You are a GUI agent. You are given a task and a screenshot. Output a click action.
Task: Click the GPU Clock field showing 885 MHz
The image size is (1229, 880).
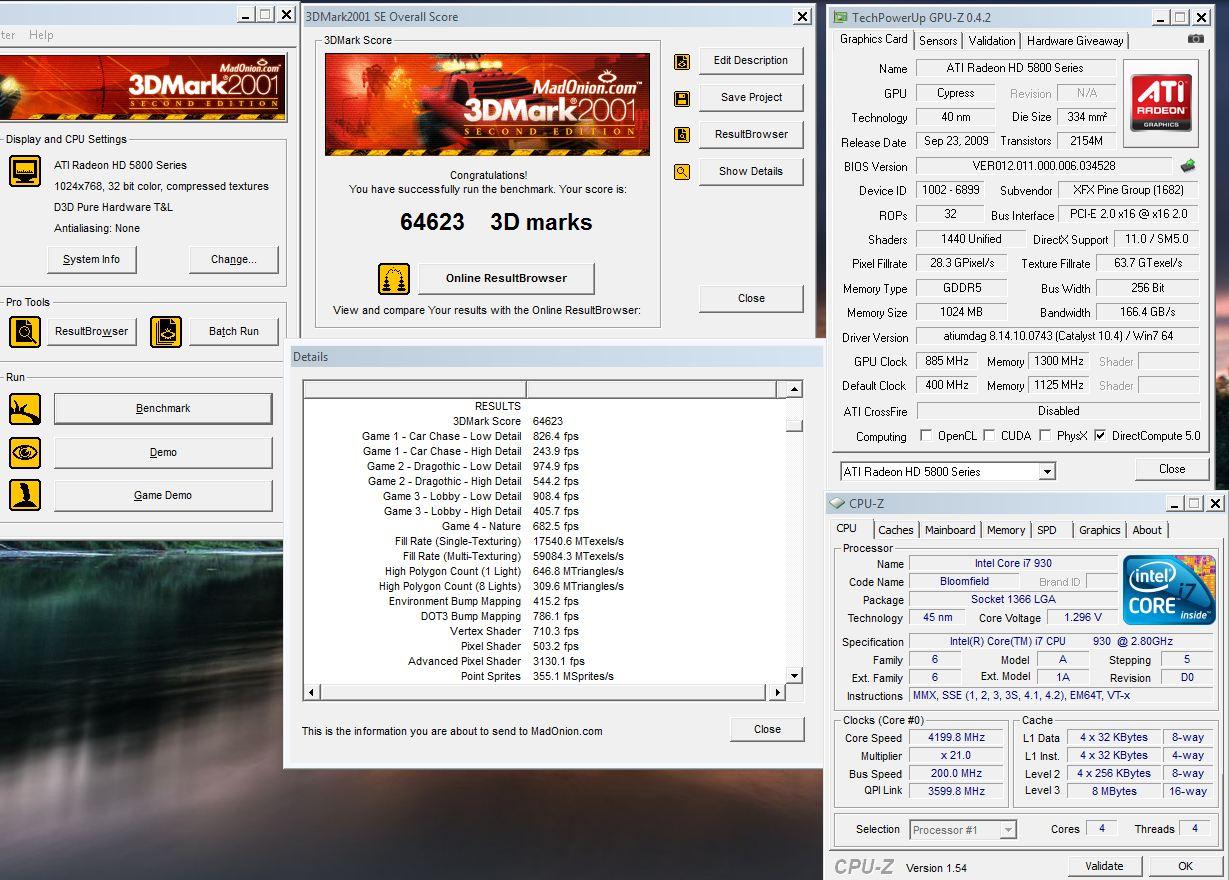pyautogui.click(x=949, y=361)
